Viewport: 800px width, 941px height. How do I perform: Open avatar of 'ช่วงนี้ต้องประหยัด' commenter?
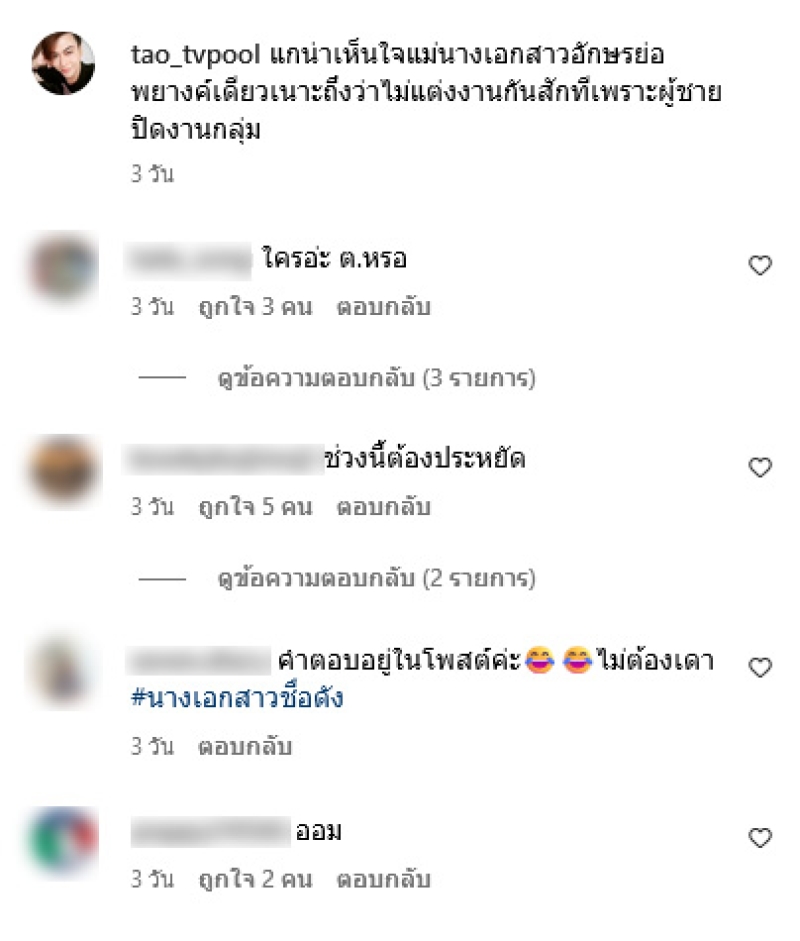63,470
